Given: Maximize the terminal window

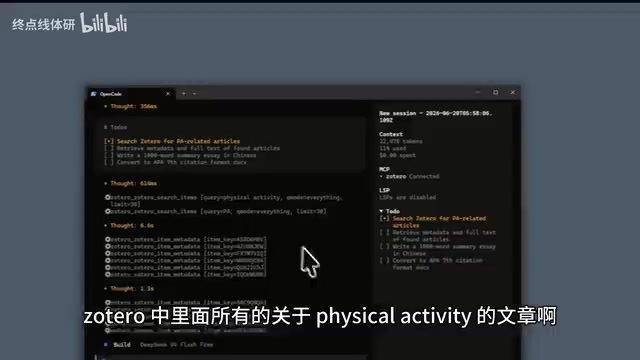Looking at the screenshot, I should (x=496, y=93).
